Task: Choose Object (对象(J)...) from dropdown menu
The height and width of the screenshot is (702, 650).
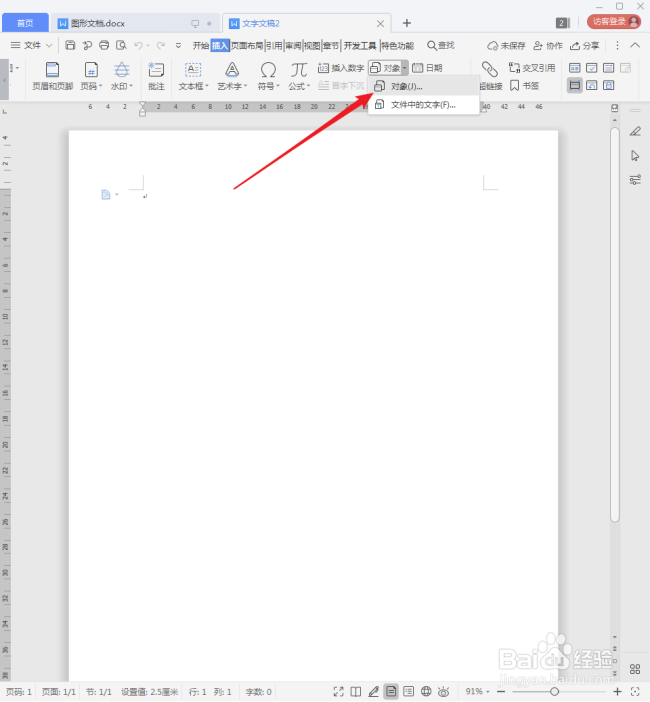Action: [x=423, y=86]
